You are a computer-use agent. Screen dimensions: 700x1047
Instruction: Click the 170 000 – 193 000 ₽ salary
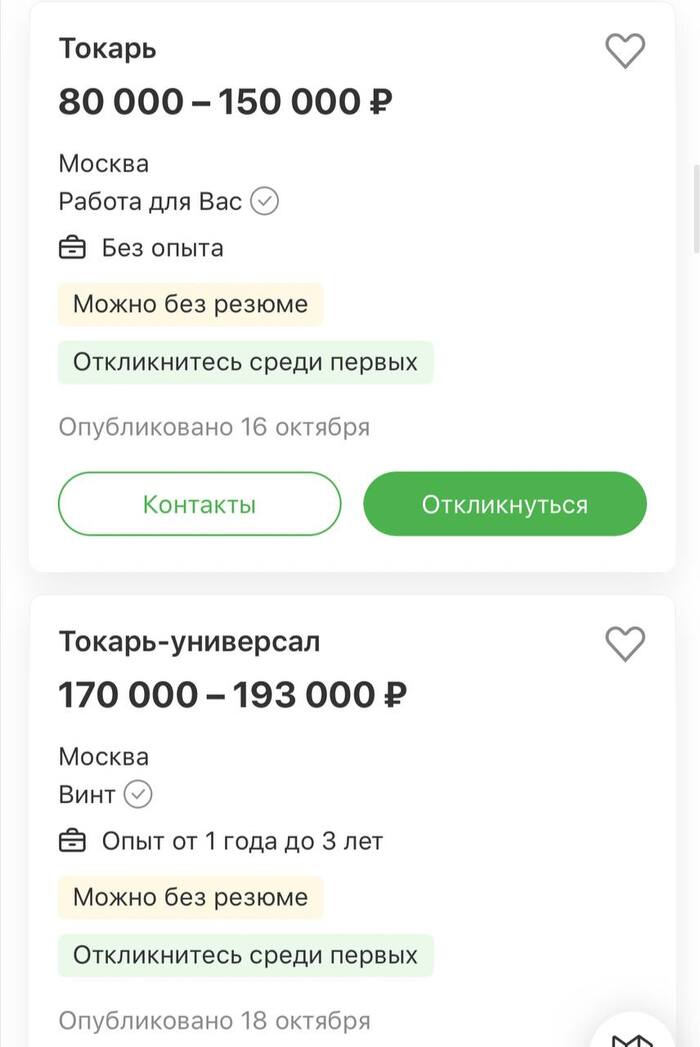pos(232,694)
